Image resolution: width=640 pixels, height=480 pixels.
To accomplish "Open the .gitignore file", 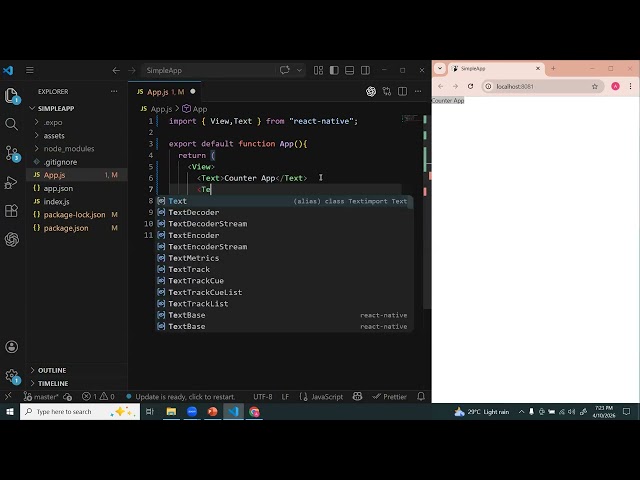I will 77,162.
